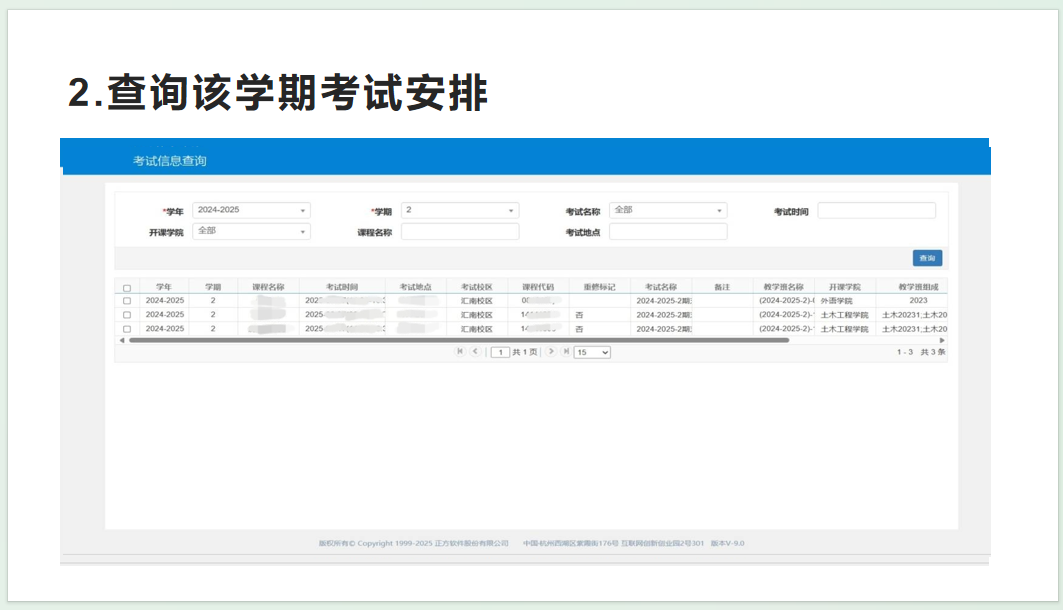Click the 考试信息查询 title
Image resolution: width=1063 pixels, height=610 pixels.
(169, 161)
